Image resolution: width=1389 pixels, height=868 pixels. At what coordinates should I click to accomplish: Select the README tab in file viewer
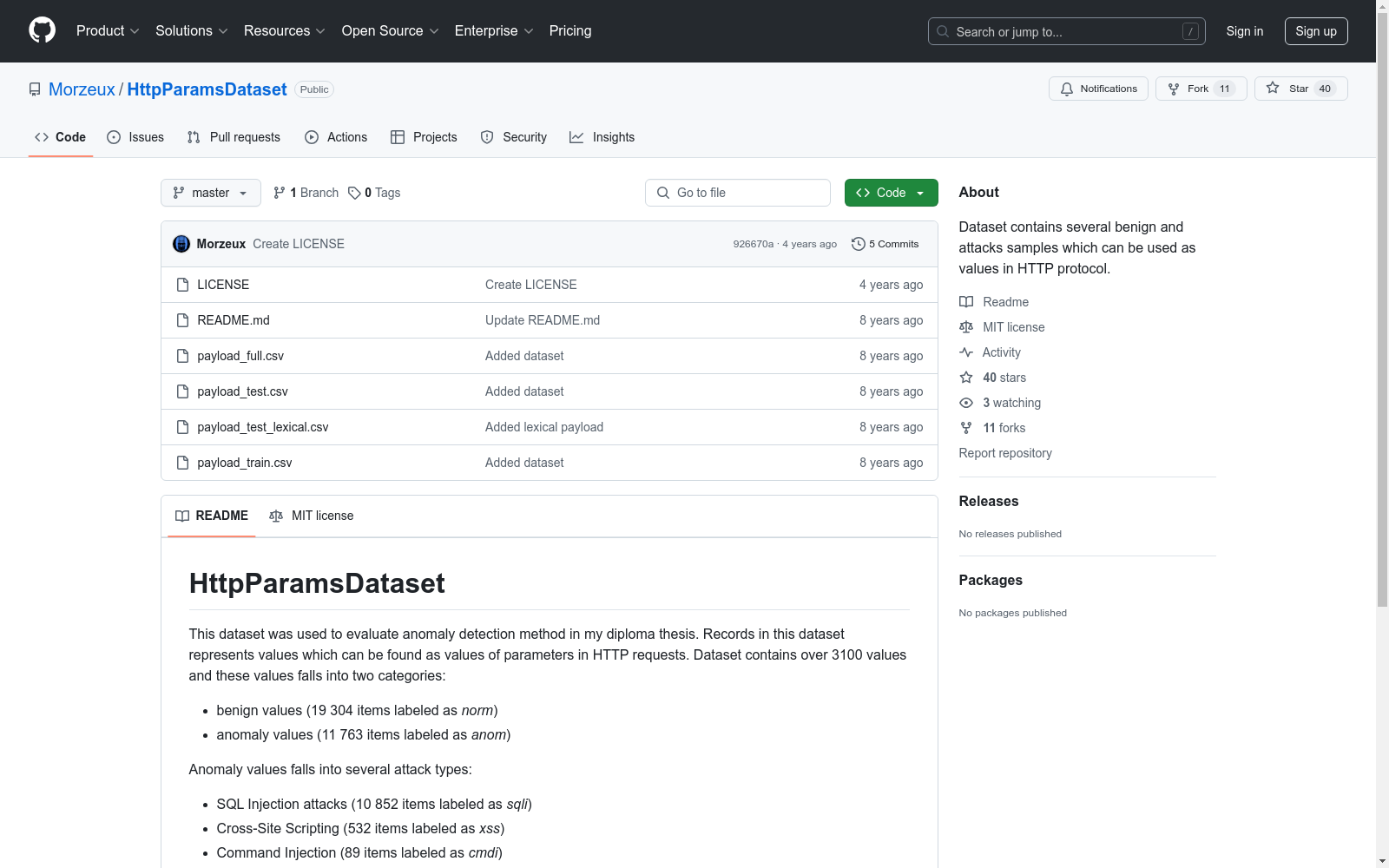[212, 516]
